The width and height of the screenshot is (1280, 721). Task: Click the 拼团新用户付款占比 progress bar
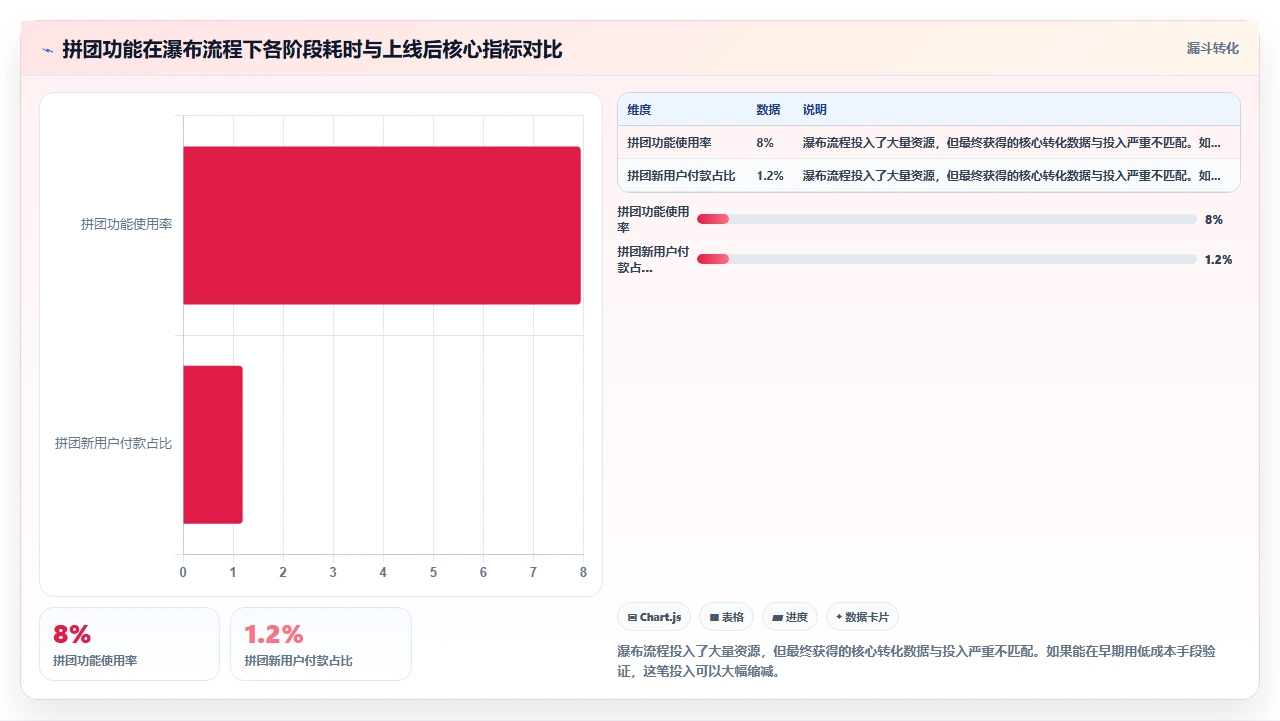point(946,259)
